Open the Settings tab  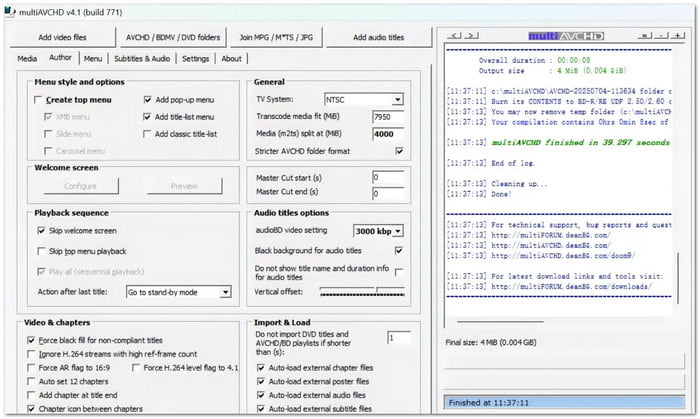pyautogui.click(x=196, y=58)
